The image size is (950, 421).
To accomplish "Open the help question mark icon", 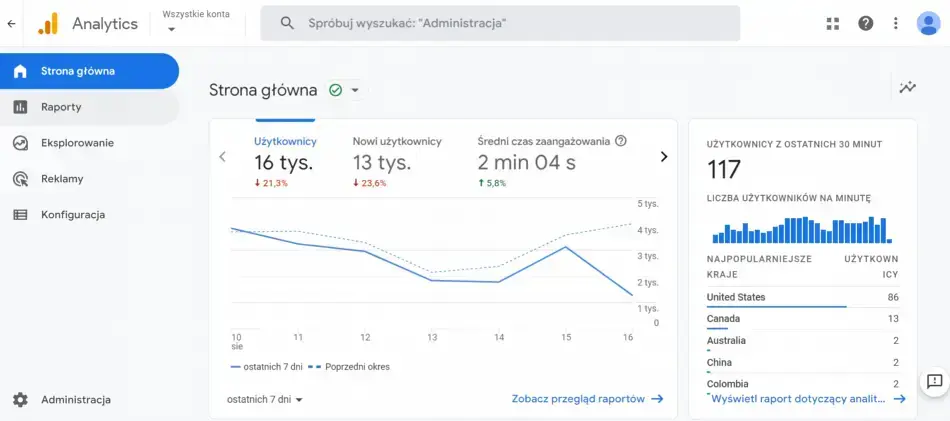I will pos(865,23).
